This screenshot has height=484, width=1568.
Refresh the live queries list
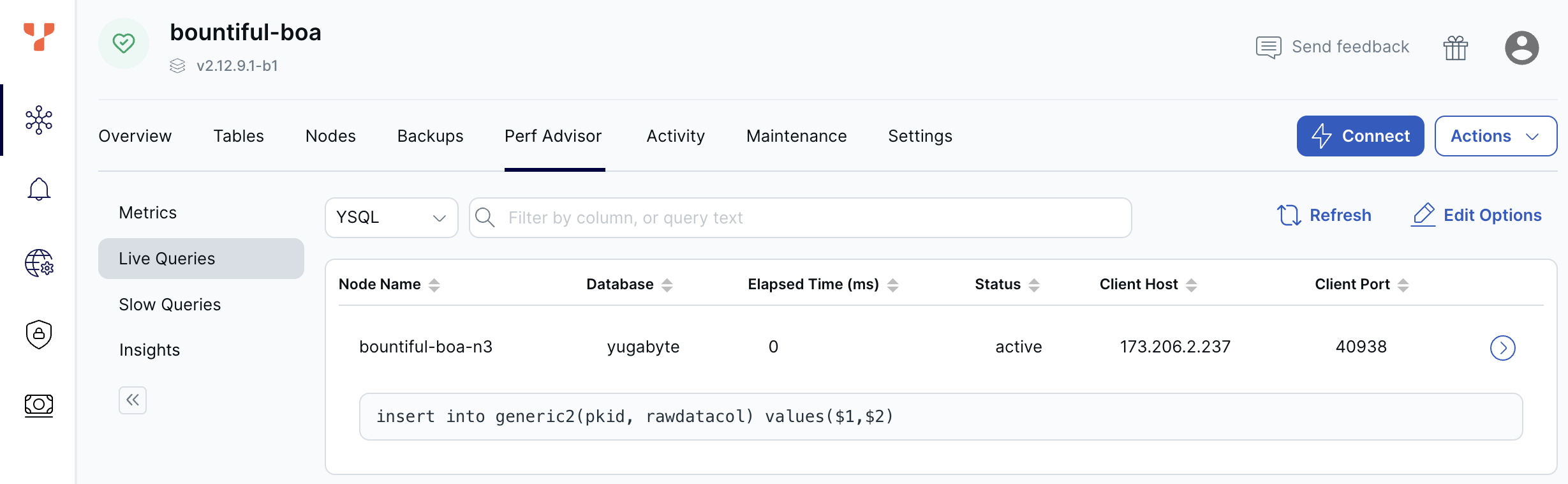(x=1324, y=215)
